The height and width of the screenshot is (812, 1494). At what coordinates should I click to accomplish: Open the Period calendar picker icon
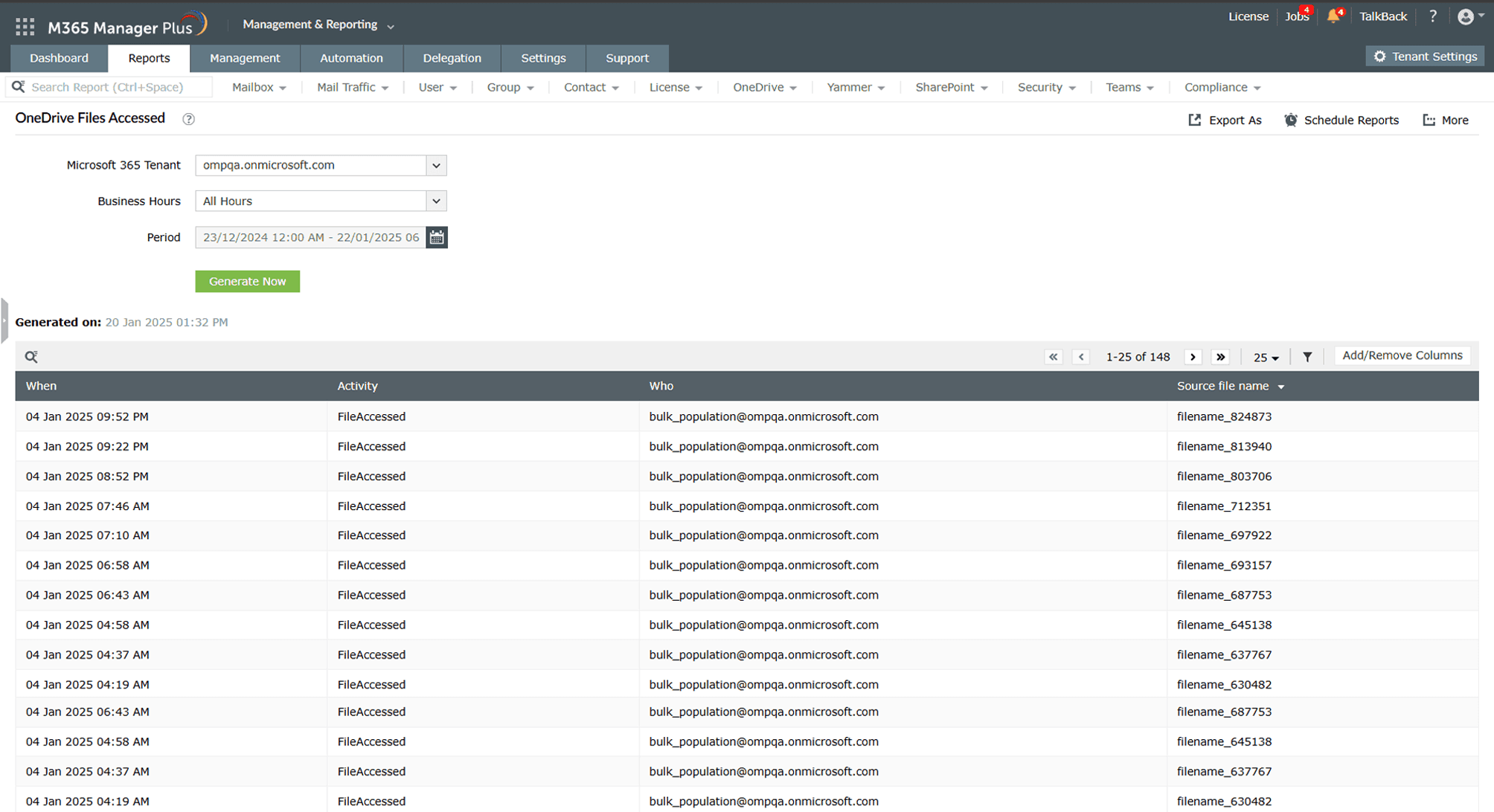tap(437, 237)
